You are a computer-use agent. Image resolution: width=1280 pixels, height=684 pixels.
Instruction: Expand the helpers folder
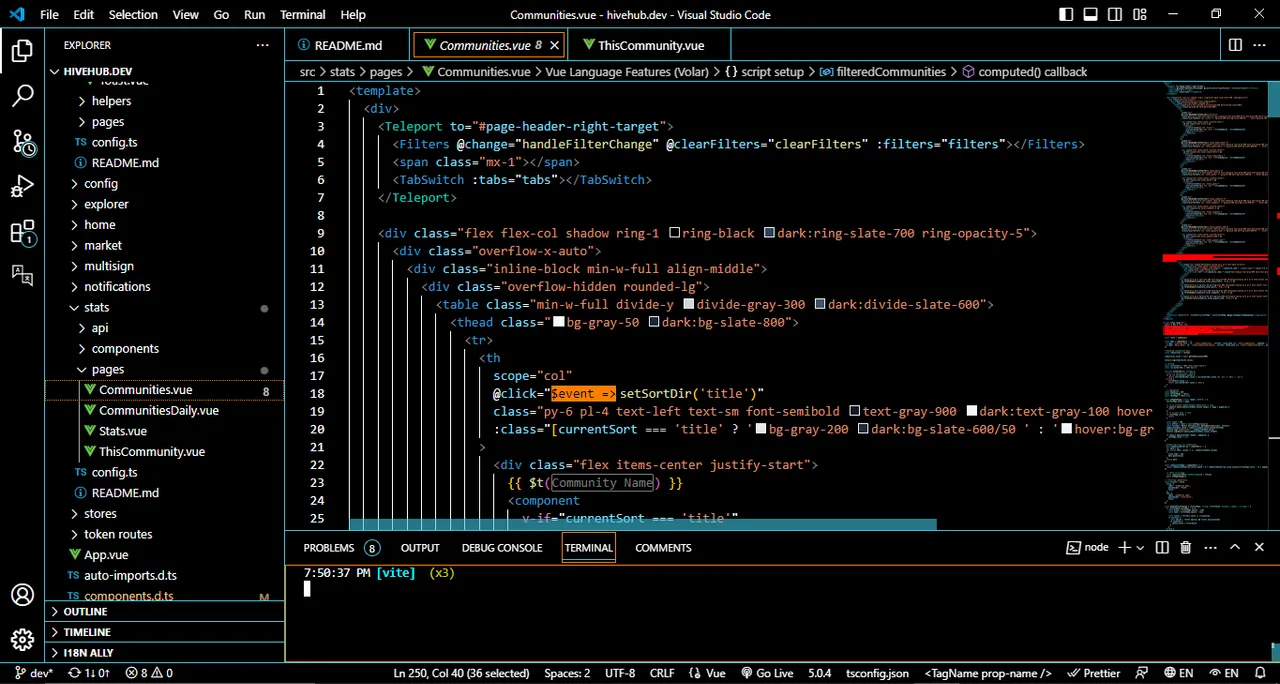111,101
